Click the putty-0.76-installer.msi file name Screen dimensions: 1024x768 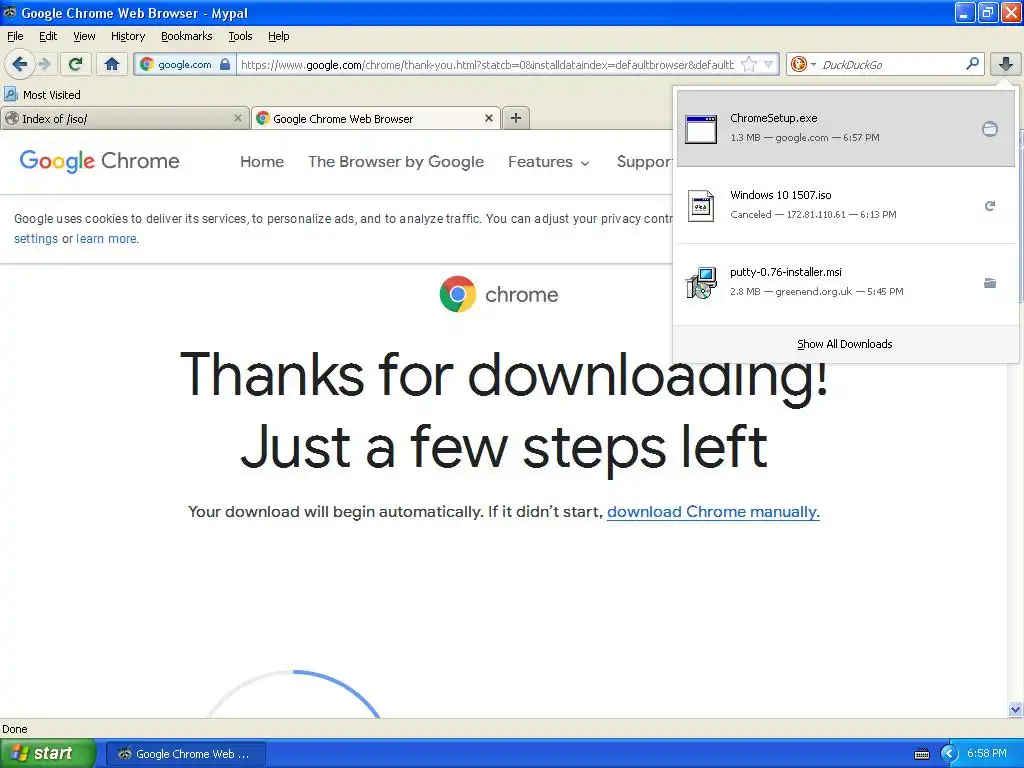(x=786, y=272)
